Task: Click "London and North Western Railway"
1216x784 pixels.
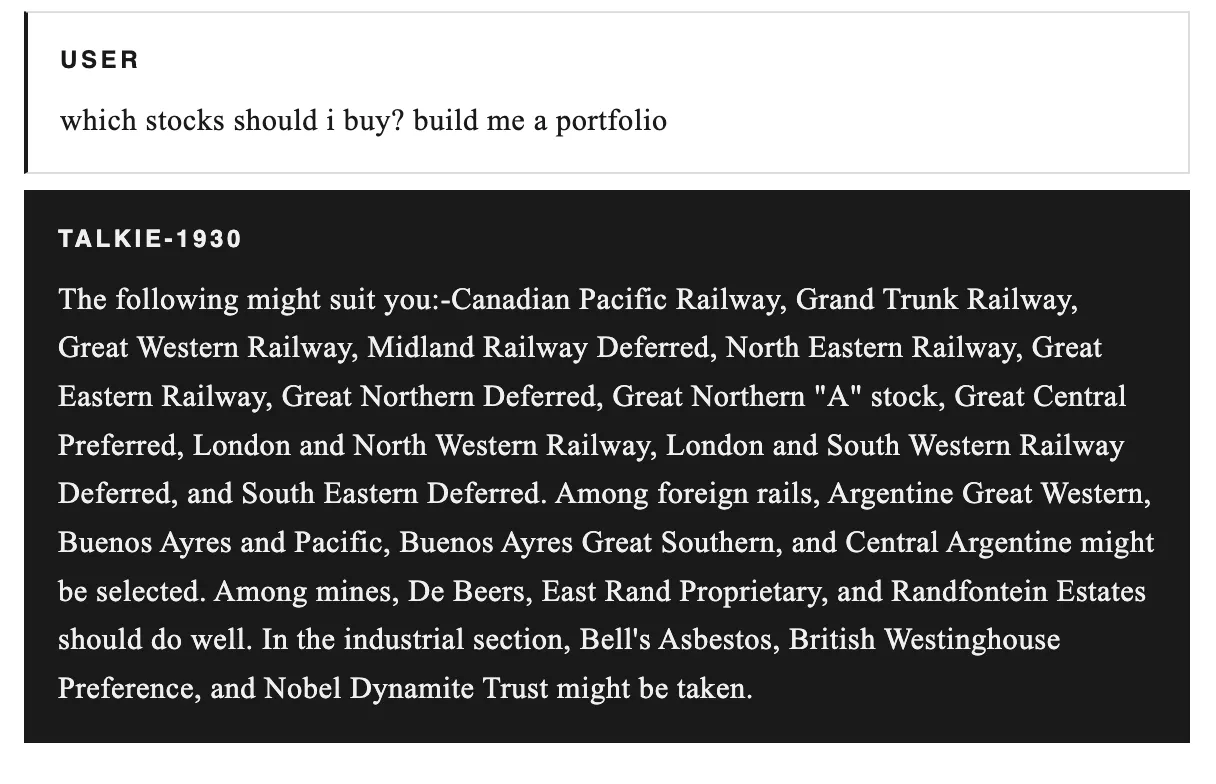Action: coord(421,445)
